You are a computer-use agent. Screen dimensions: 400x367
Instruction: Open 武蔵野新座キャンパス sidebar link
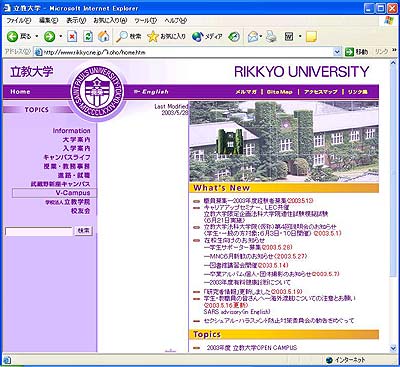point(60,184)
